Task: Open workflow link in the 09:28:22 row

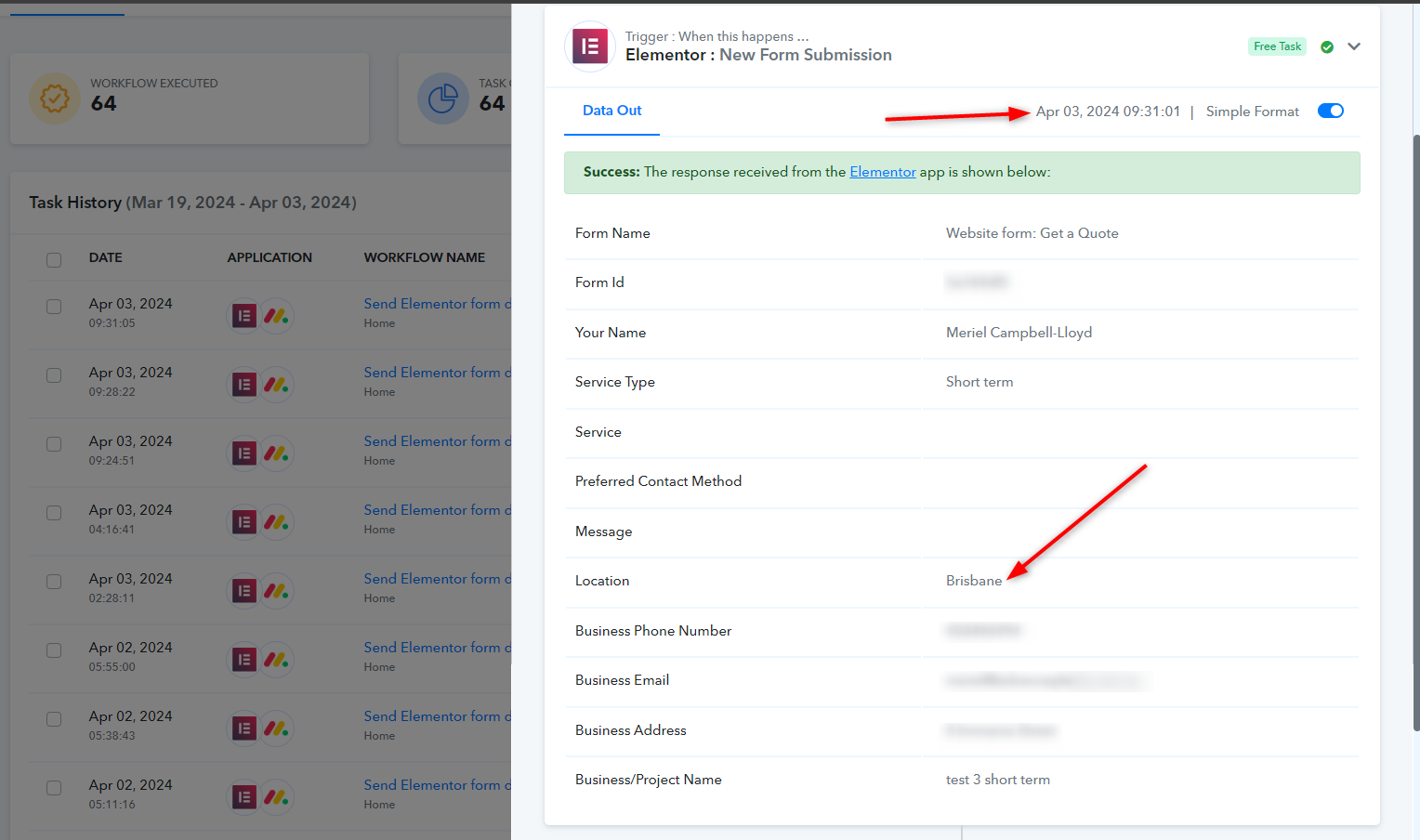Action: pyautogui.click(x=438, y=373)
